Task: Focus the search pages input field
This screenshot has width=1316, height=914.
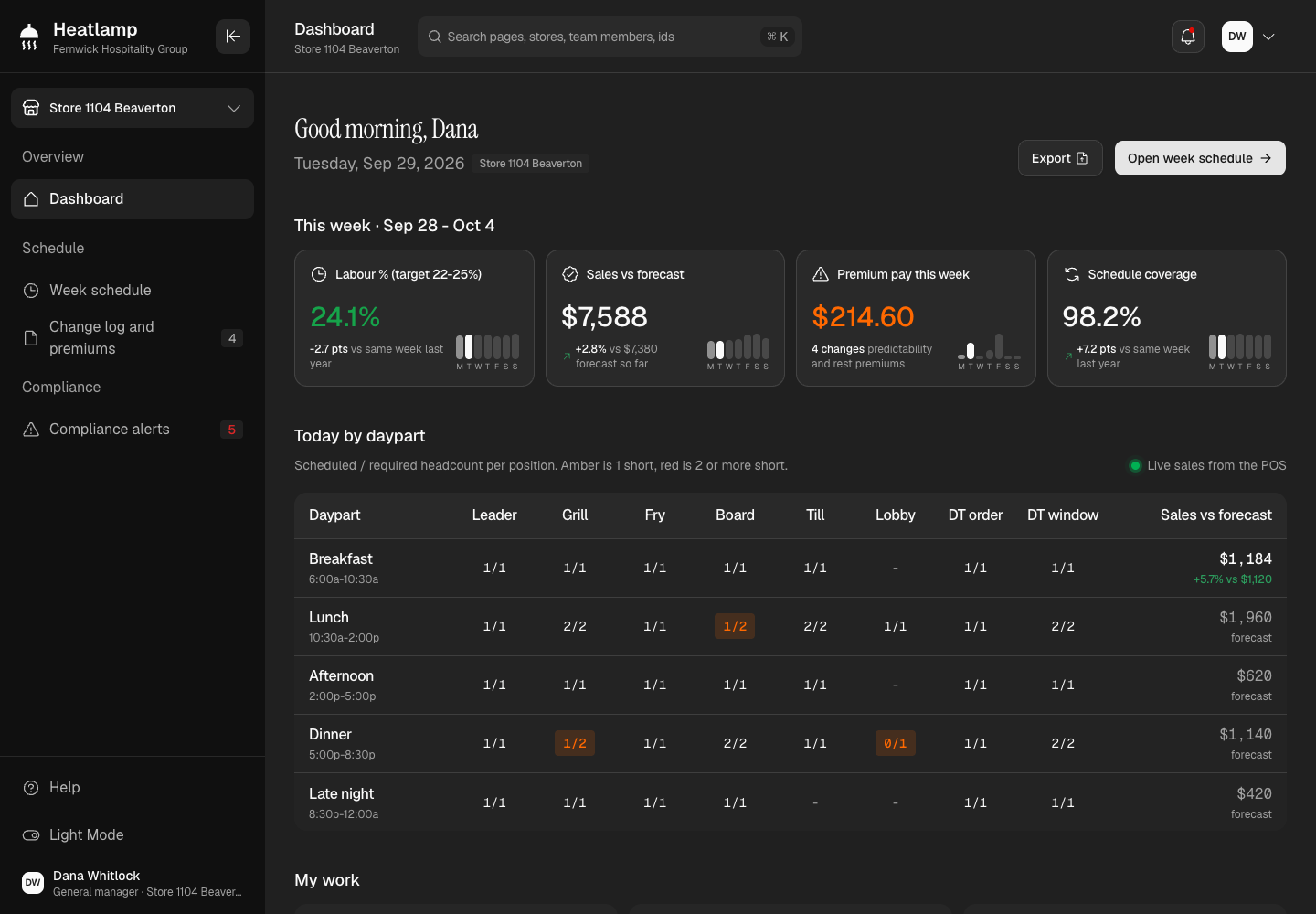Action: coord(610,37)
